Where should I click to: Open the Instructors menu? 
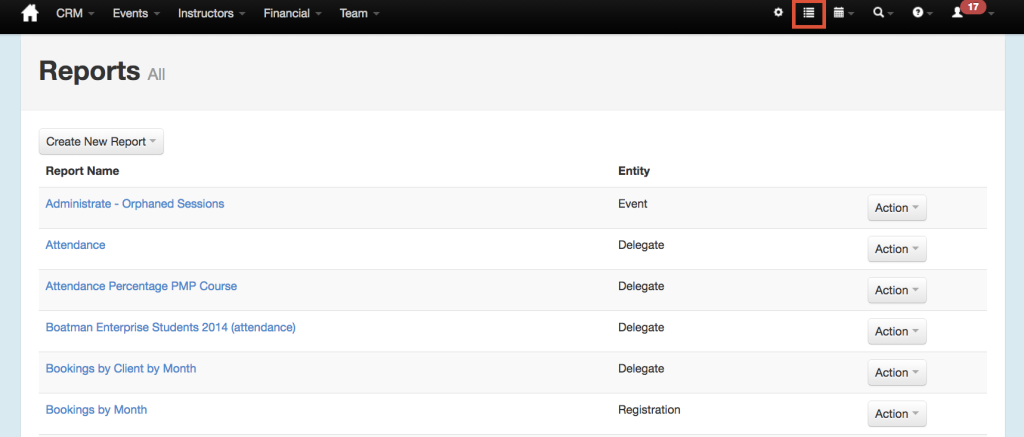(x=212, y=13)
